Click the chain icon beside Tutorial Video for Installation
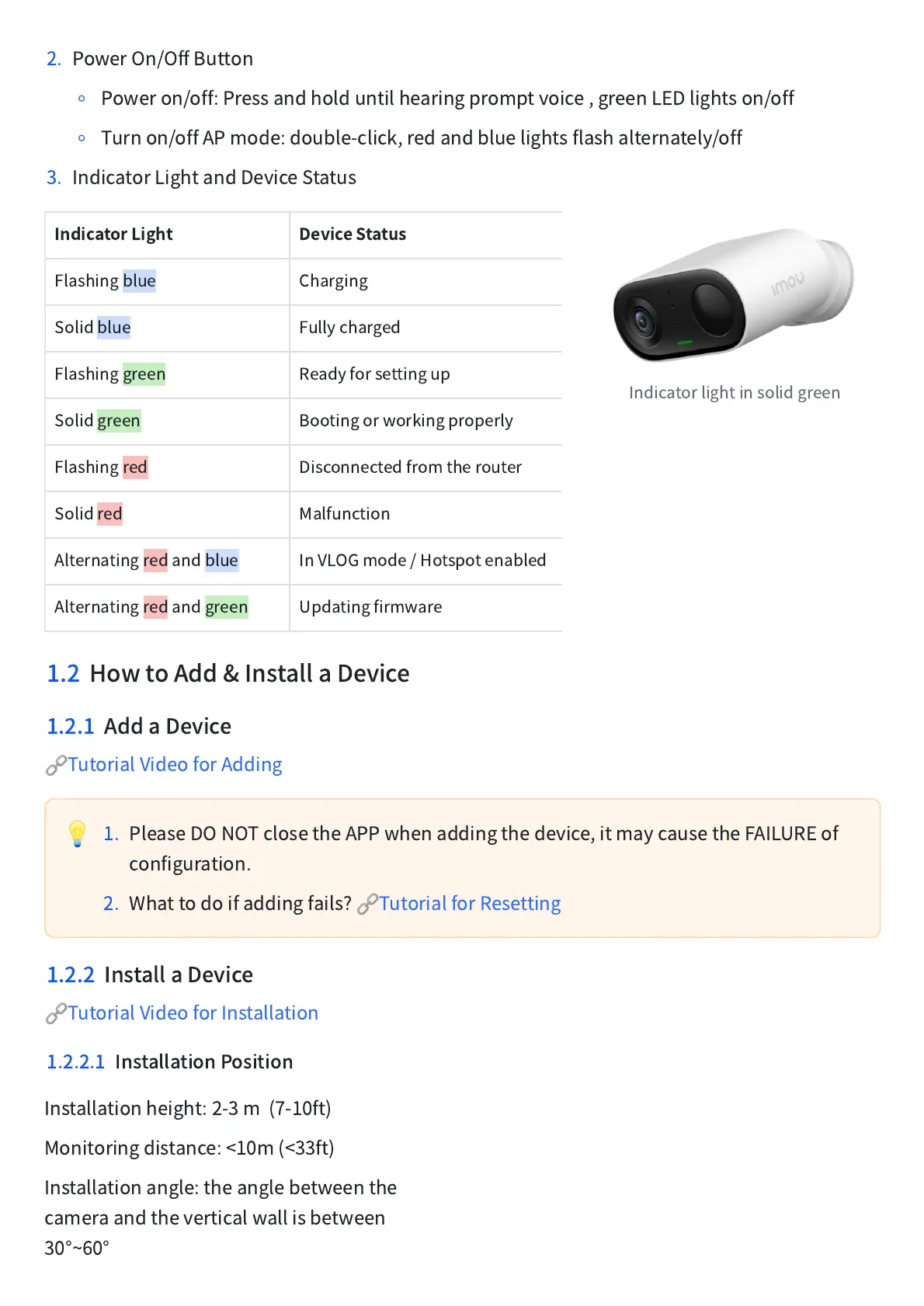Viewport: 924px width, 1306px height. pos(56,1014)
